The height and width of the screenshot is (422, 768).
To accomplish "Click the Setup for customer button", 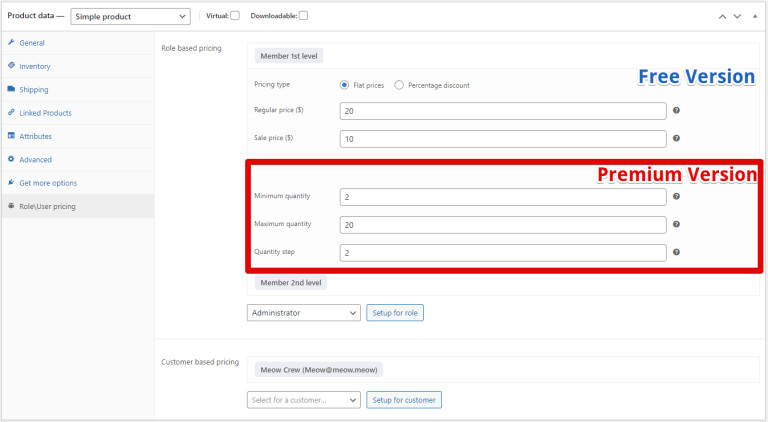I will click(x=404, y=400).
